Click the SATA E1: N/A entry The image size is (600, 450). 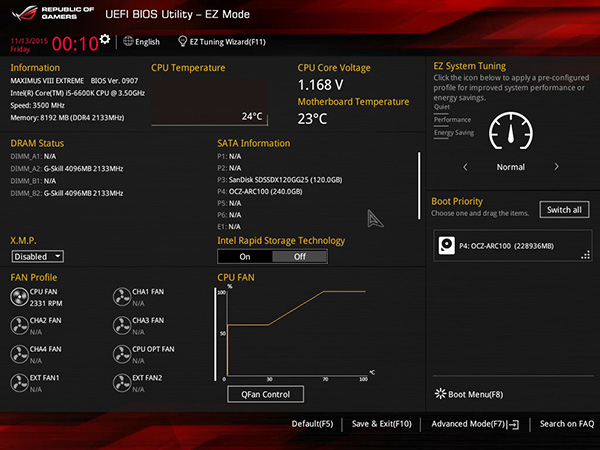coord(229,227)
